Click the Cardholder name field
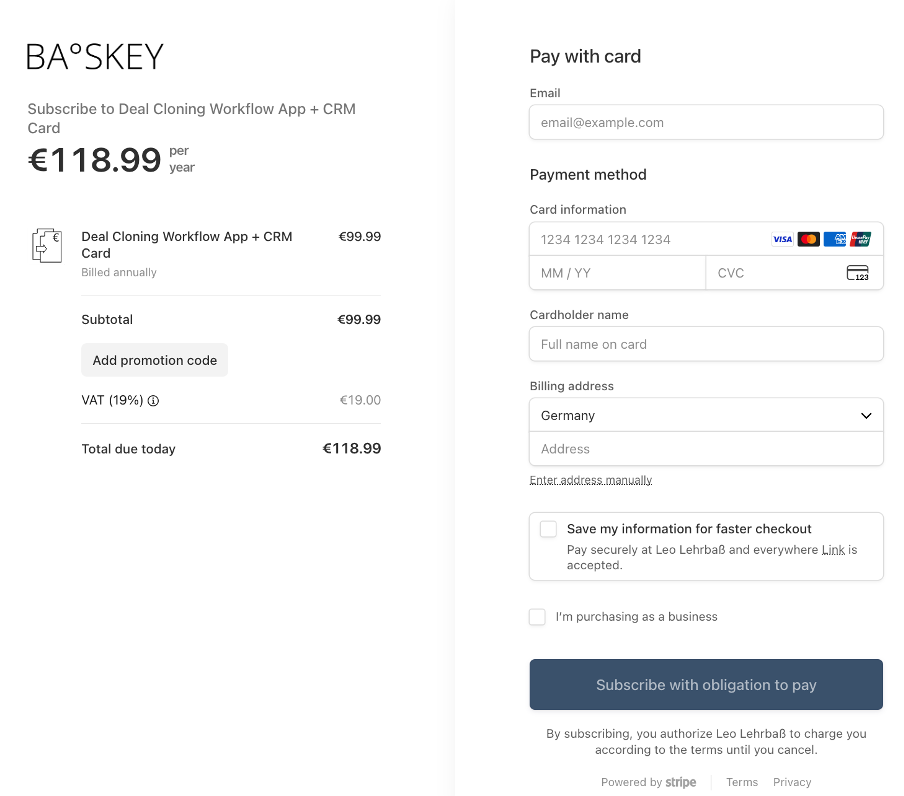The height and width of the screenshot is (796, 904). pos(706,344)
